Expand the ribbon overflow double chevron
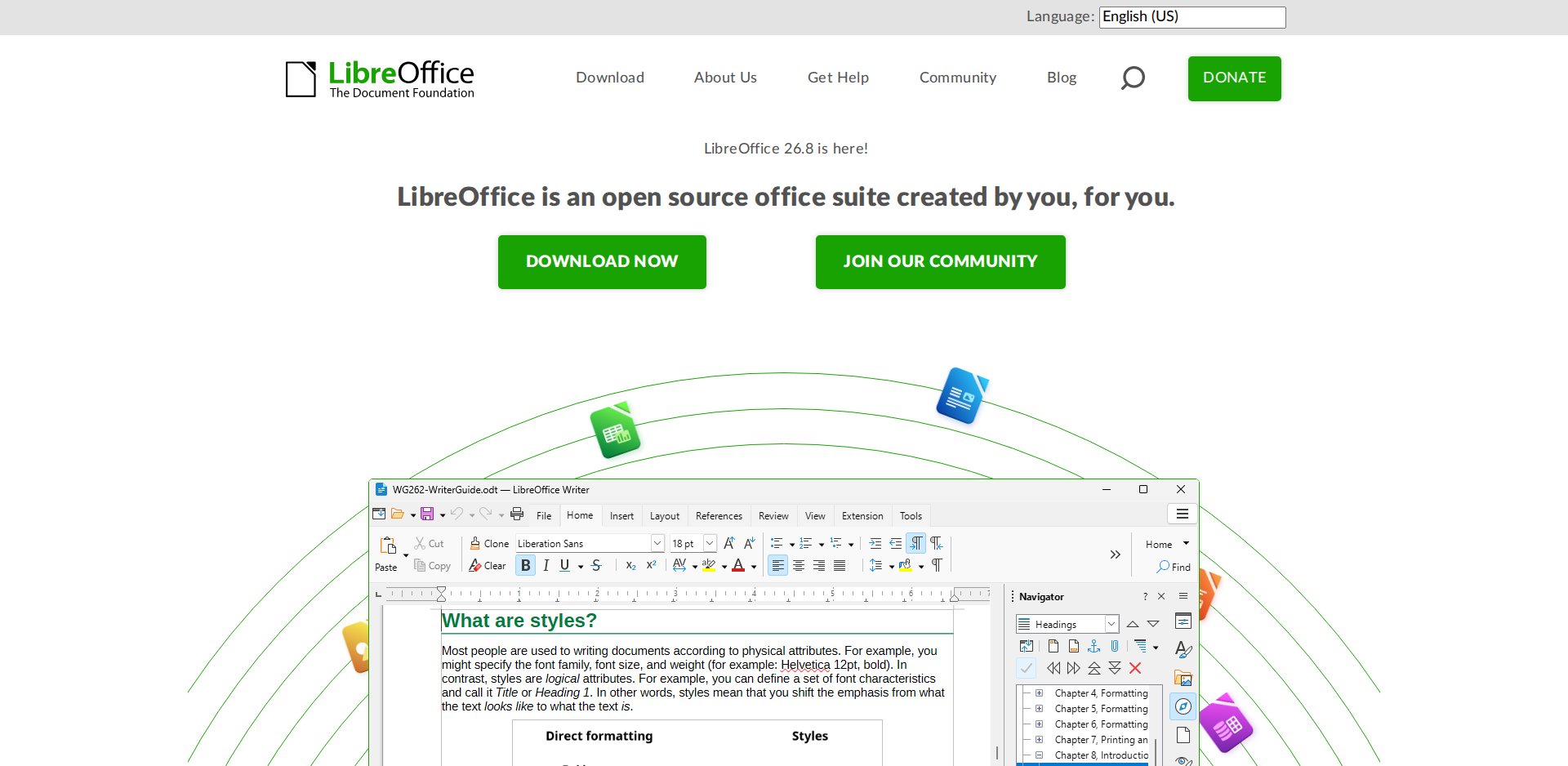 click(1116, 554)
